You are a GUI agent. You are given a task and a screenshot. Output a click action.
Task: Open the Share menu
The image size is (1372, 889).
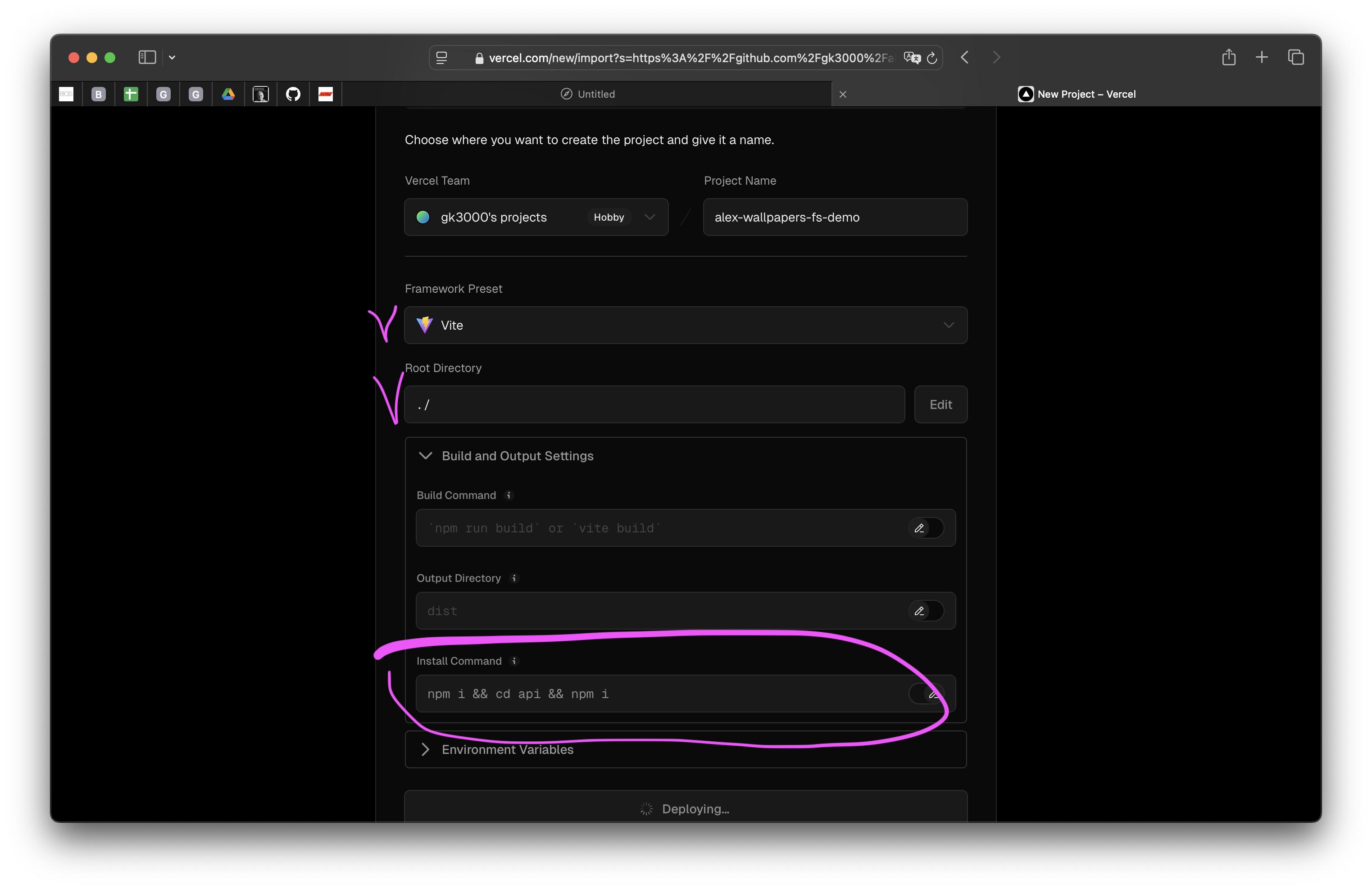pos(1228,56)
